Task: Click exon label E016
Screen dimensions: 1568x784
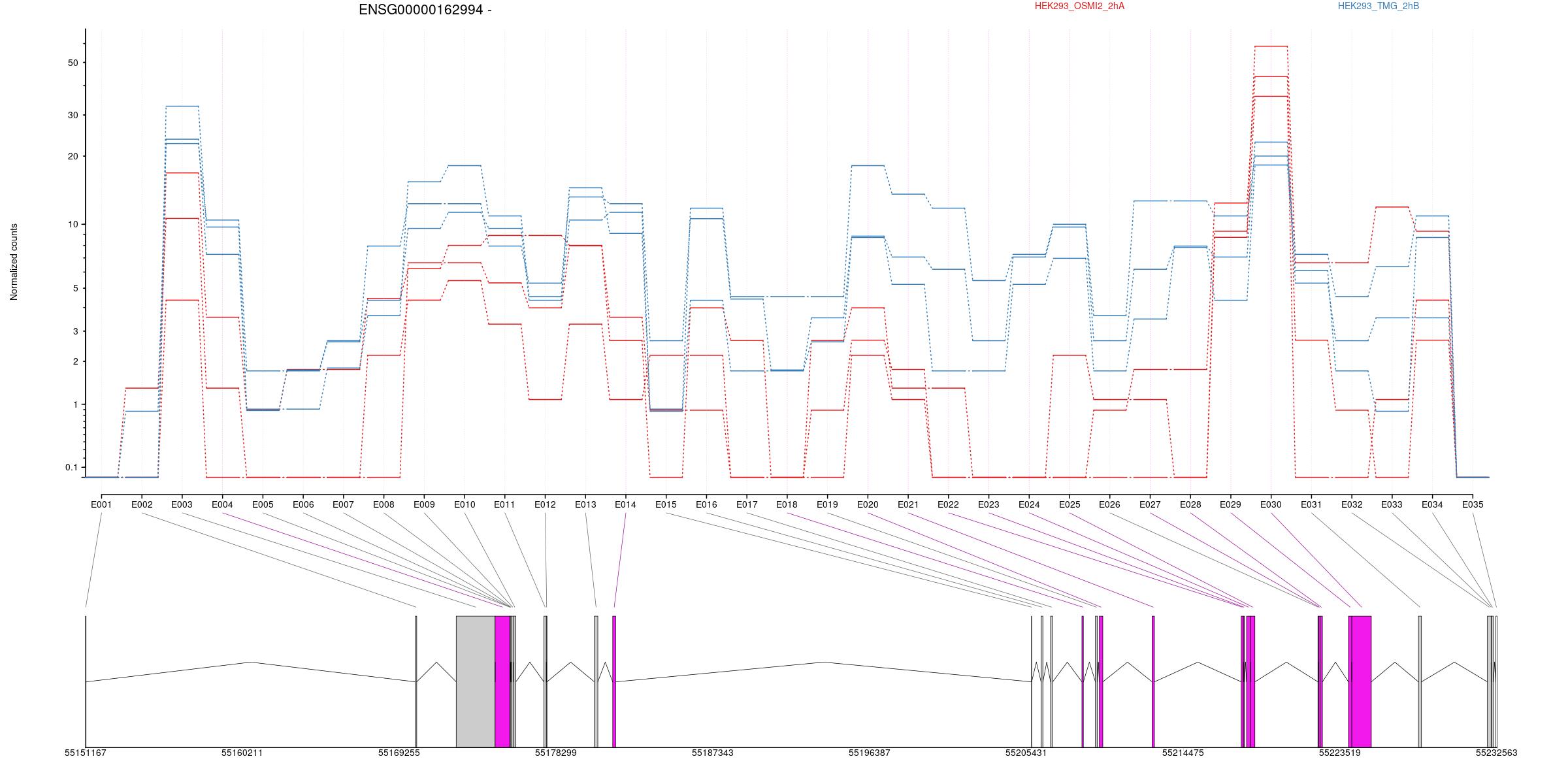Action: point(706,504)
